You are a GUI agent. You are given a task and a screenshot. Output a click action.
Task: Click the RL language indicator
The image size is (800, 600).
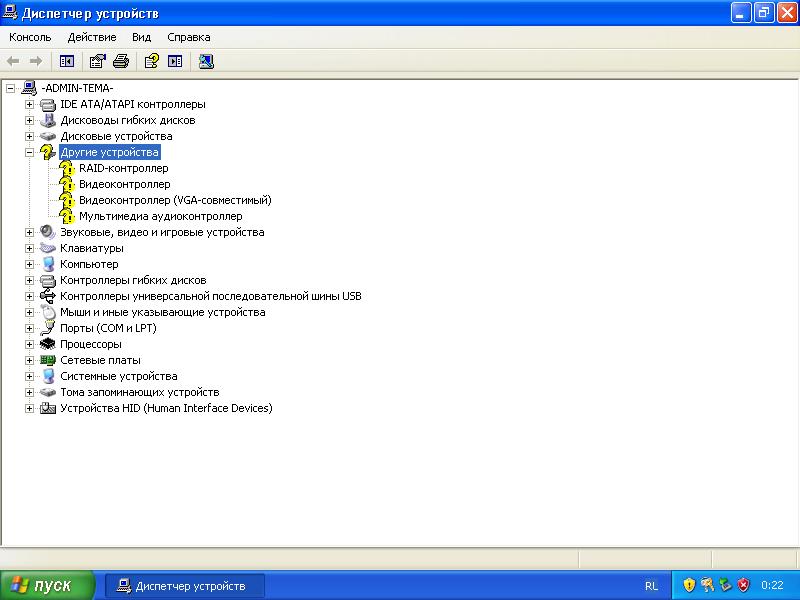click(651, 586)
